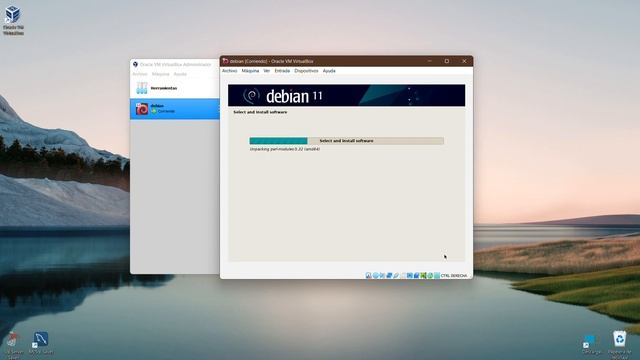Select the debian virtual machine entry
Viewport: 640px width, 360px height.
pos(175,109)
